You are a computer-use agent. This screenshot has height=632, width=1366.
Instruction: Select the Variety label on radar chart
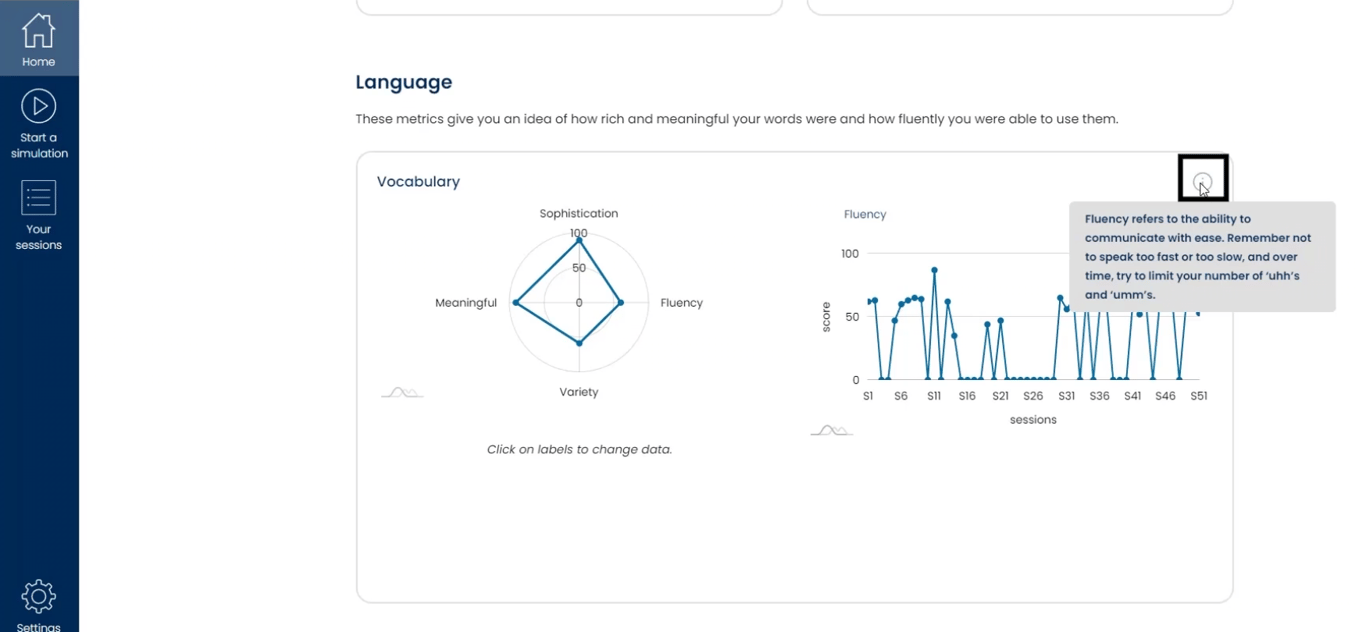tap(579, 392)
